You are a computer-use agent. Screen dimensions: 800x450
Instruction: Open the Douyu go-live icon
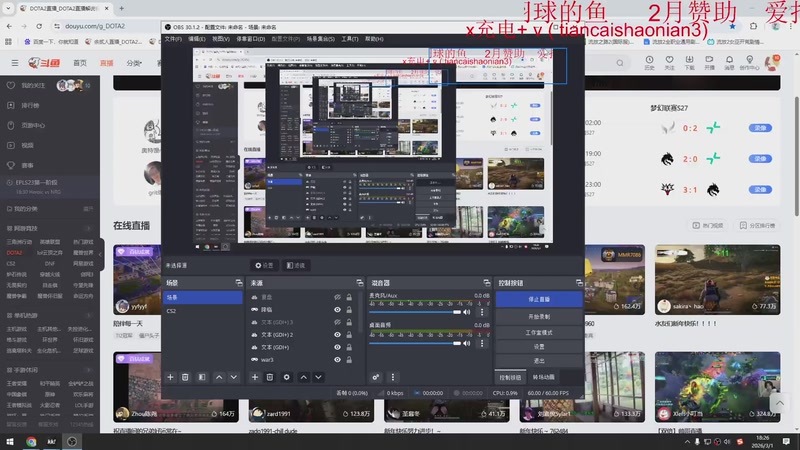click(709, 62)
